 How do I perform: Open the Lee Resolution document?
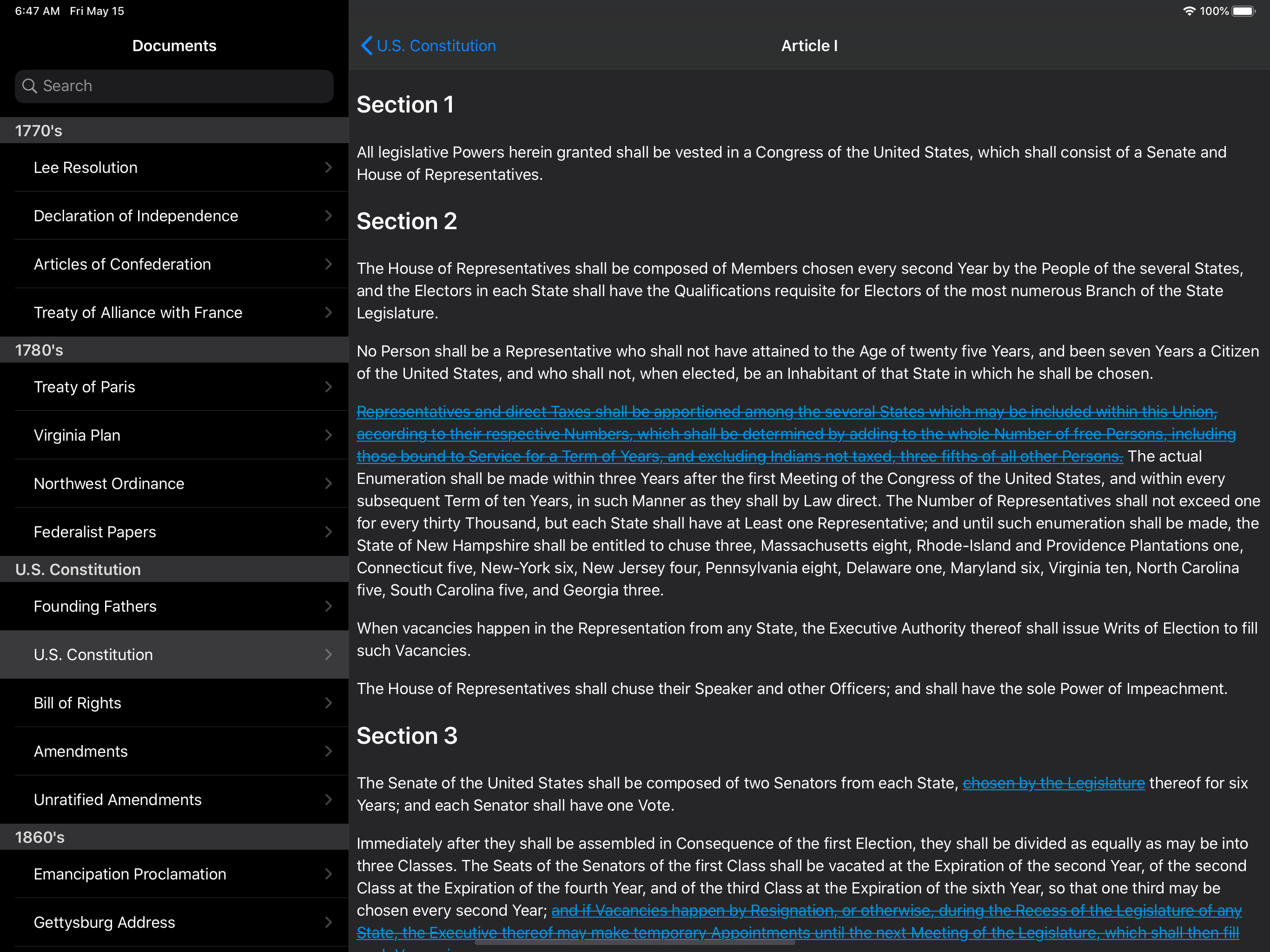(174, 167)
